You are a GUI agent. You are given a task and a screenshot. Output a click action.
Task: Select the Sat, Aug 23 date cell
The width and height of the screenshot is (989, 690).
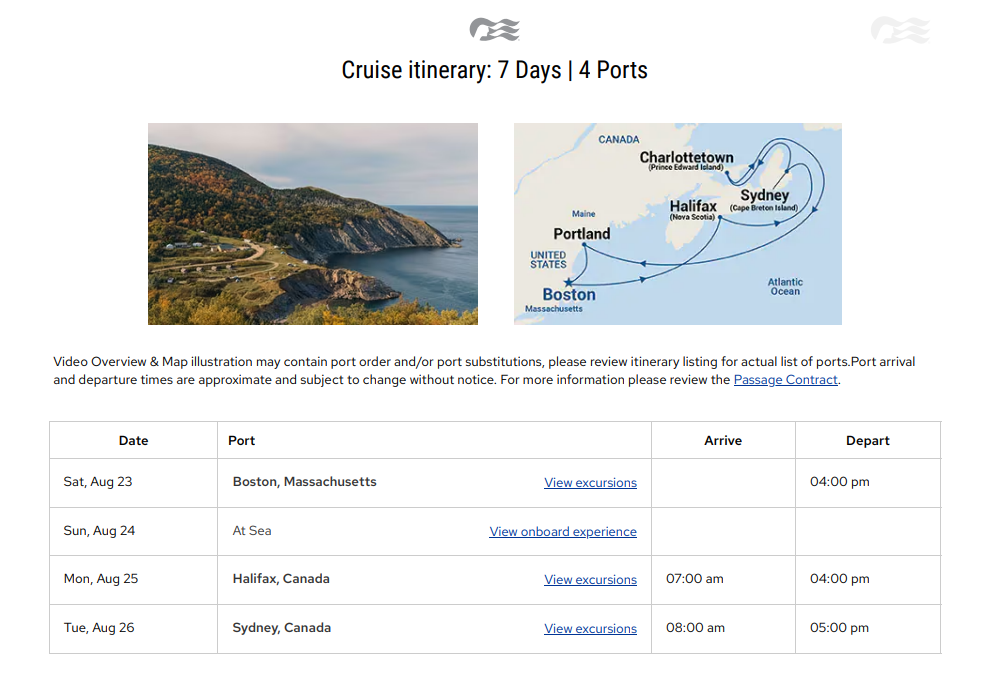pyautogui.click(x=98, y=482)
